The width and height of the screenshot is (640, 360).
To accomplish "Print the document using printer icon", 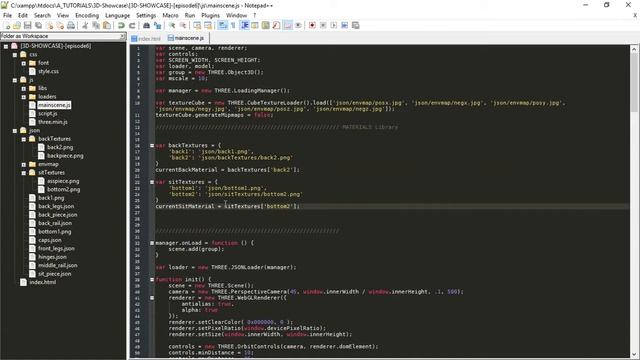I will [71, 25].
